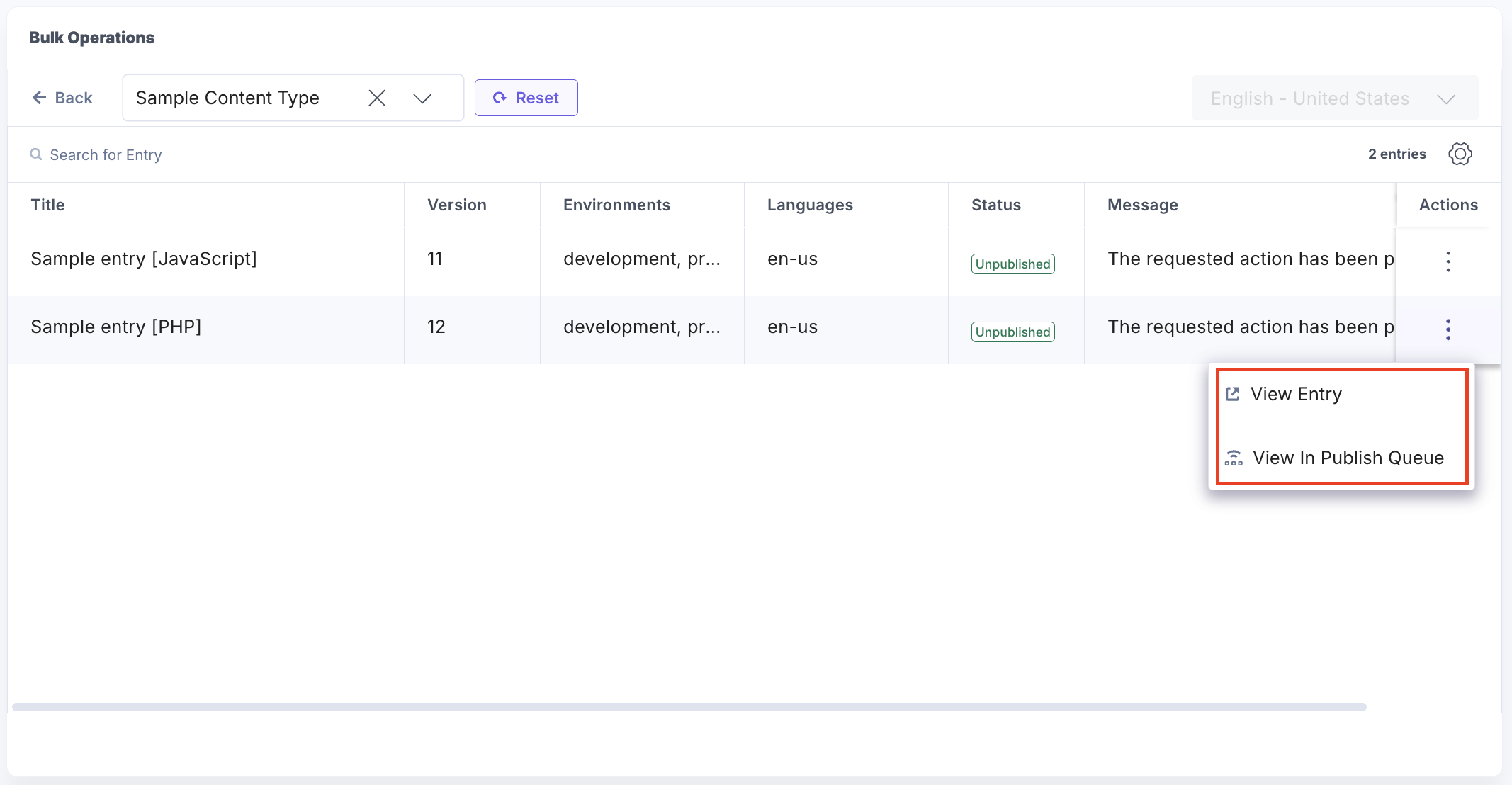This screenshot has height=785, width=1512.
Task: Click en-us language in JavaScript row
Action: pos(792,259)
